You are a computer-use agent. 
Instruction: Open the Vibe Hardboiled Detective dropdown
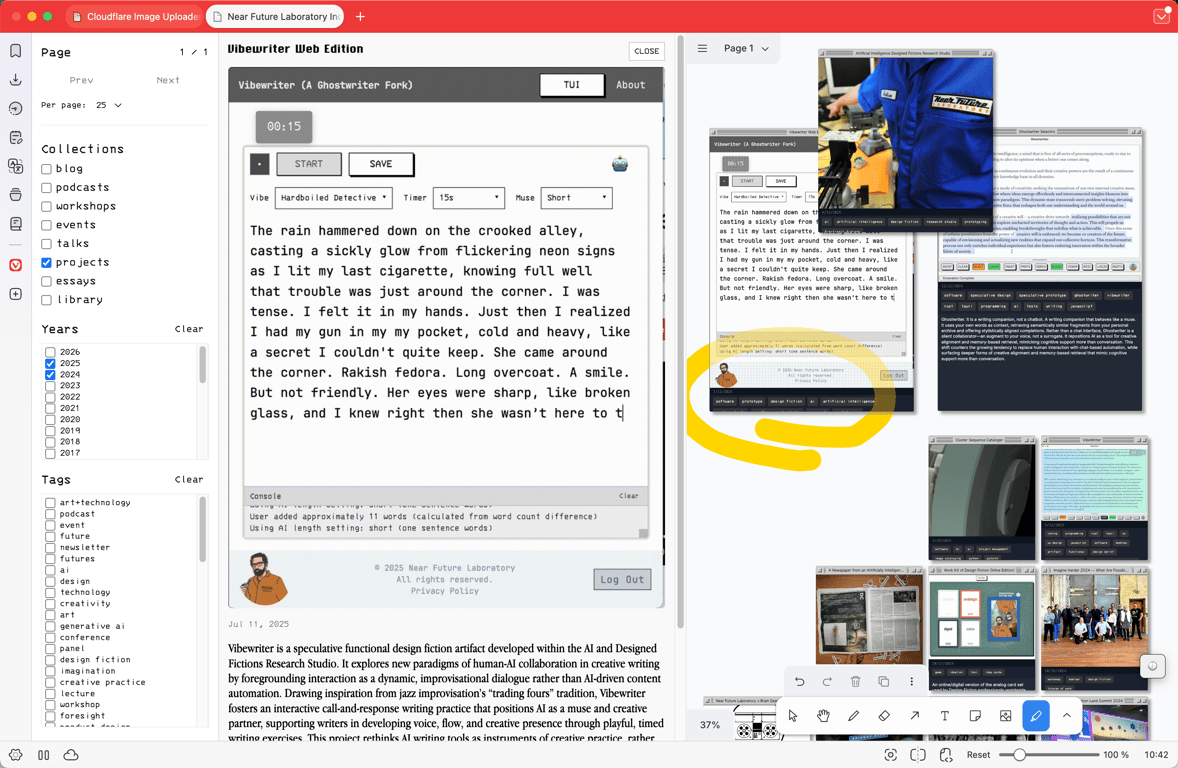(x=334, y=198)
